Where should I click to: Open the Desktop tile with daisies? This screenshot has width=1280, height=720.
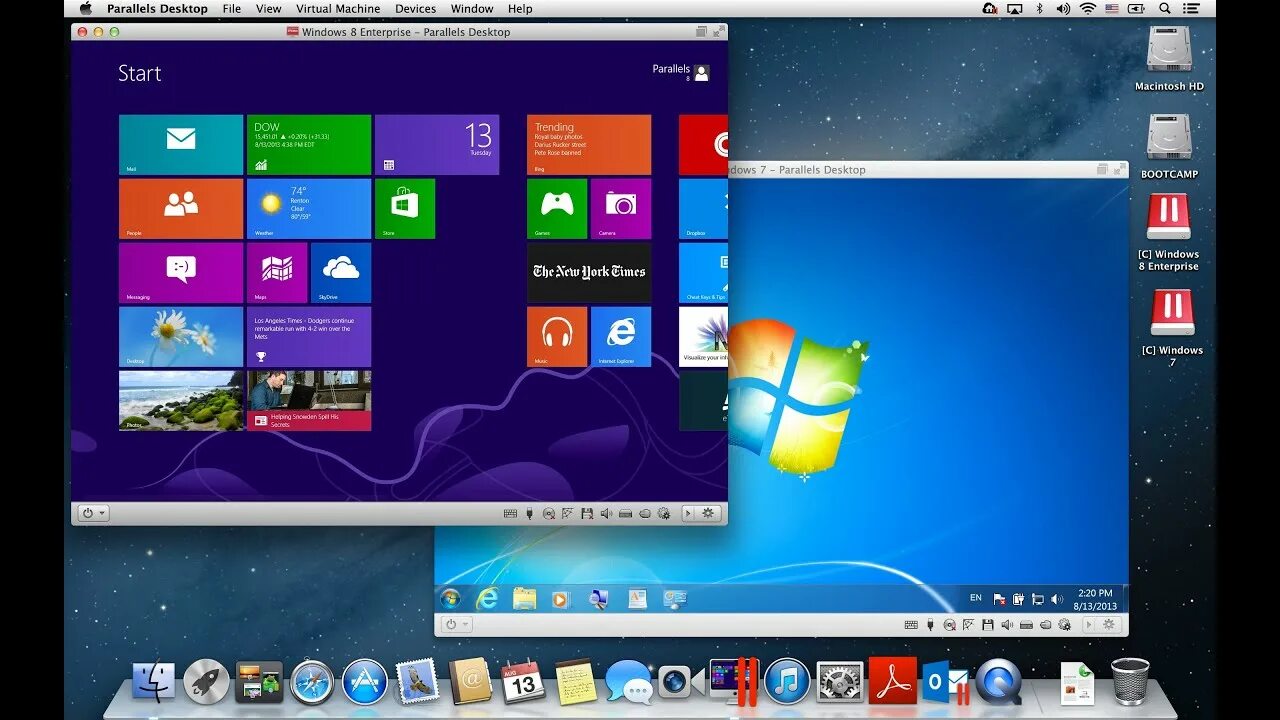pyautogui.click(x=181, y=337)
